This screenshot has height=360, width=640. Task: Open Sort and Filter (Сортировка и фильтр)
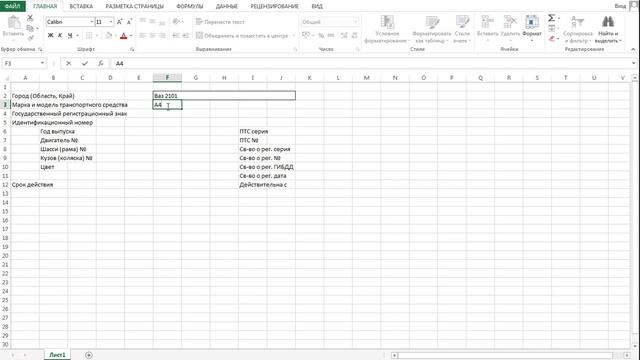(578, 29)
